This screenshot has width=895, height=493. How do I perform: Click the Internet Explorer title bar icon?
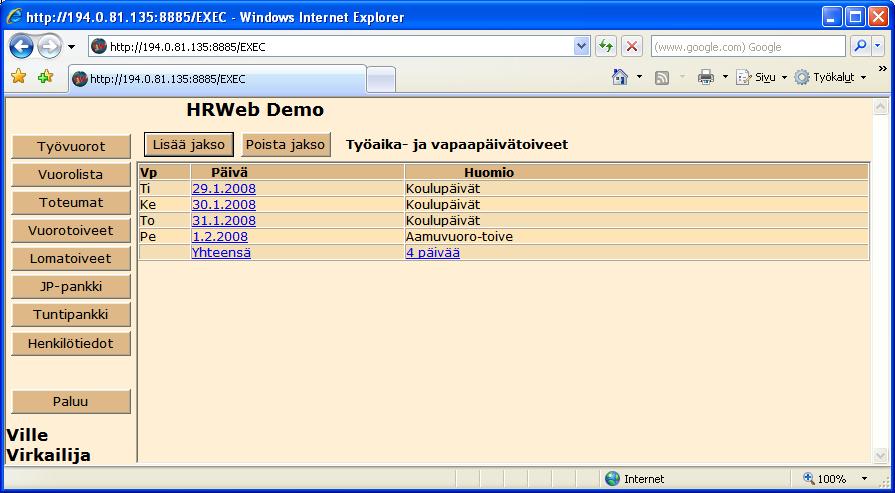14,17
